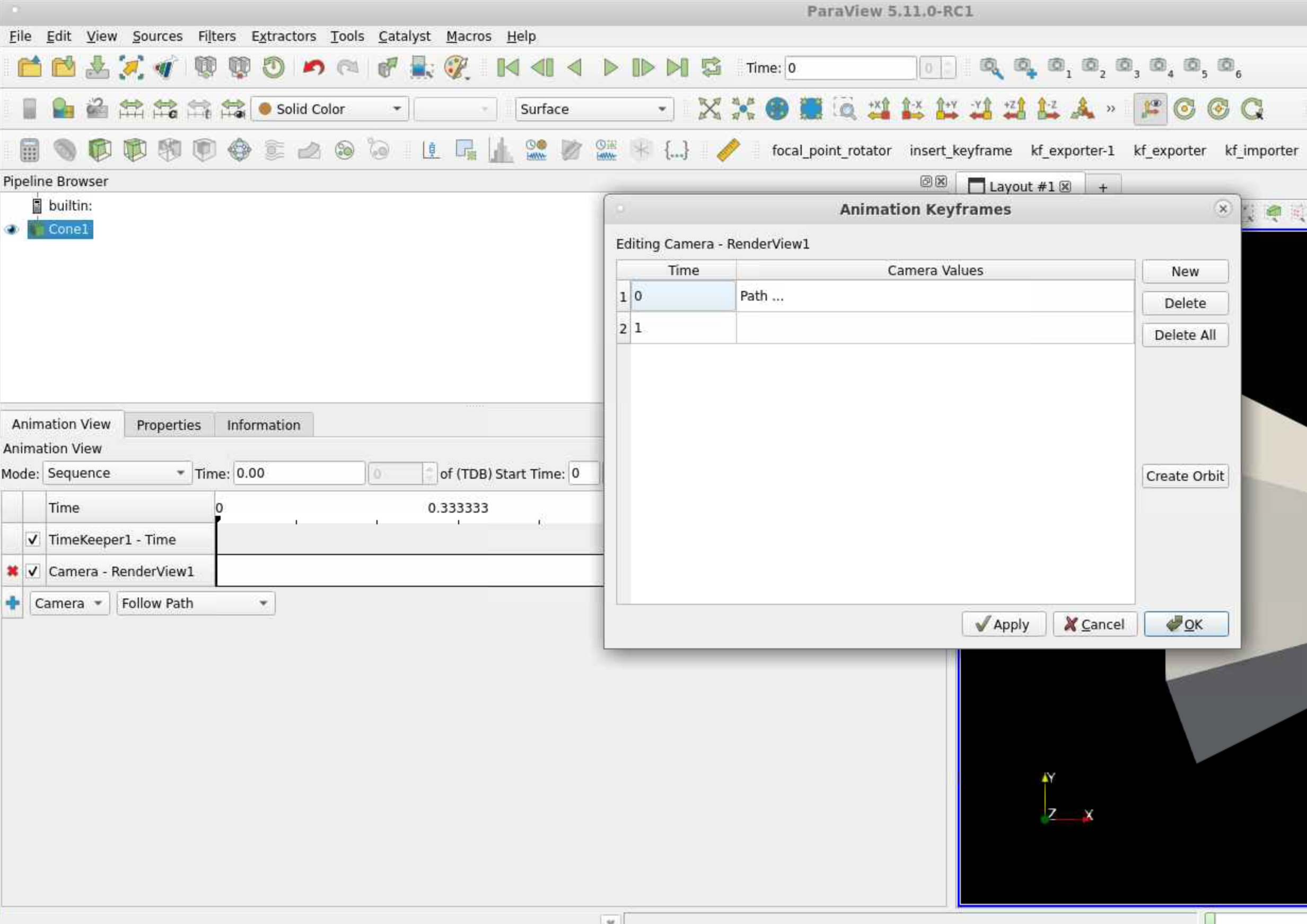Click the Open file folder icon
The width and height of the screenshot is (1307, 924).
(x=29, y=68)
